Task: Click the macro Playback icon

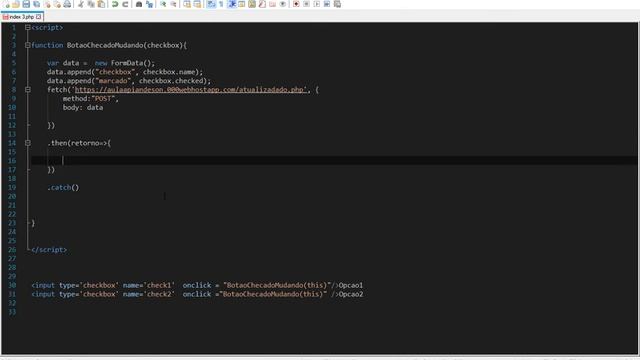Action: pyautogui.click(x=317, y=4)
